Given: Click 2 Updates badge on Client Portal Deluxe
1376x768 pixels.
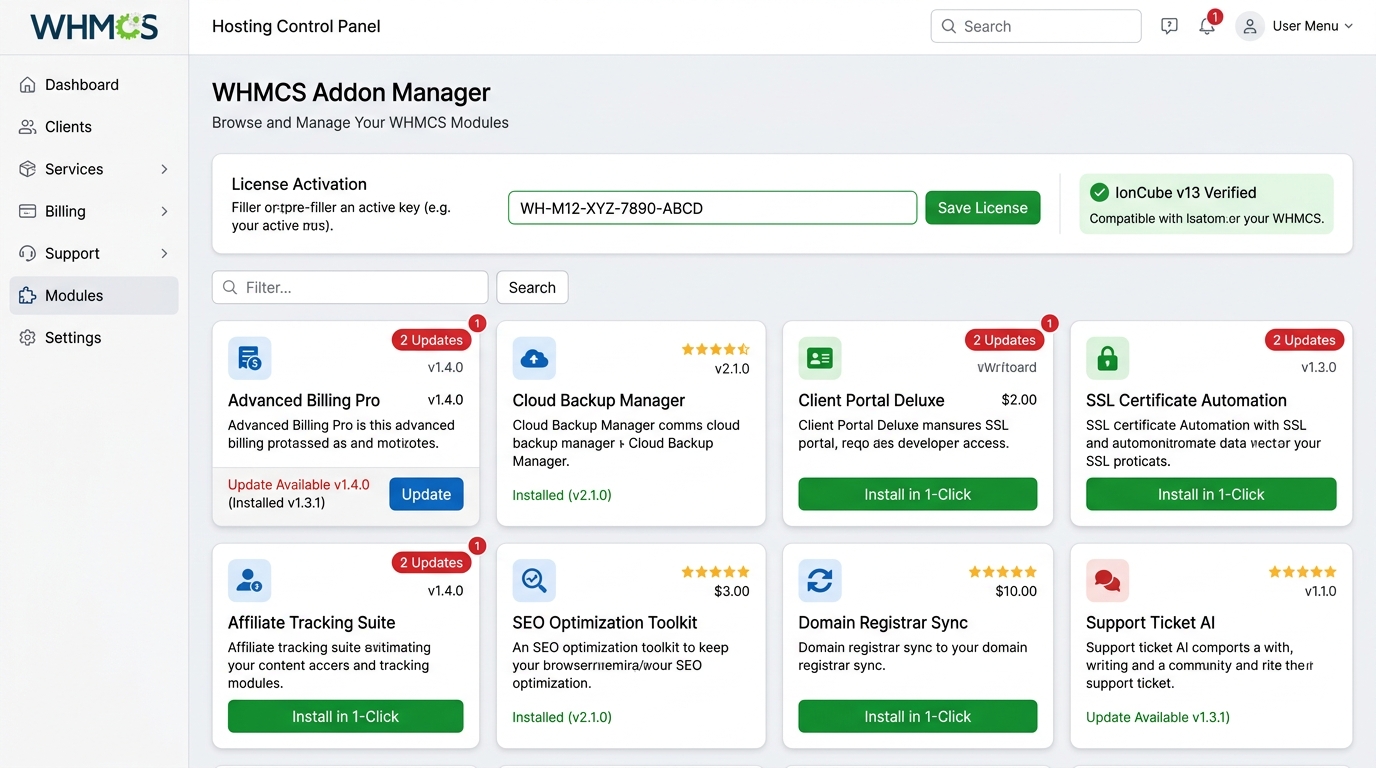Looking at the screenshot, I should tap(1004, 340).
